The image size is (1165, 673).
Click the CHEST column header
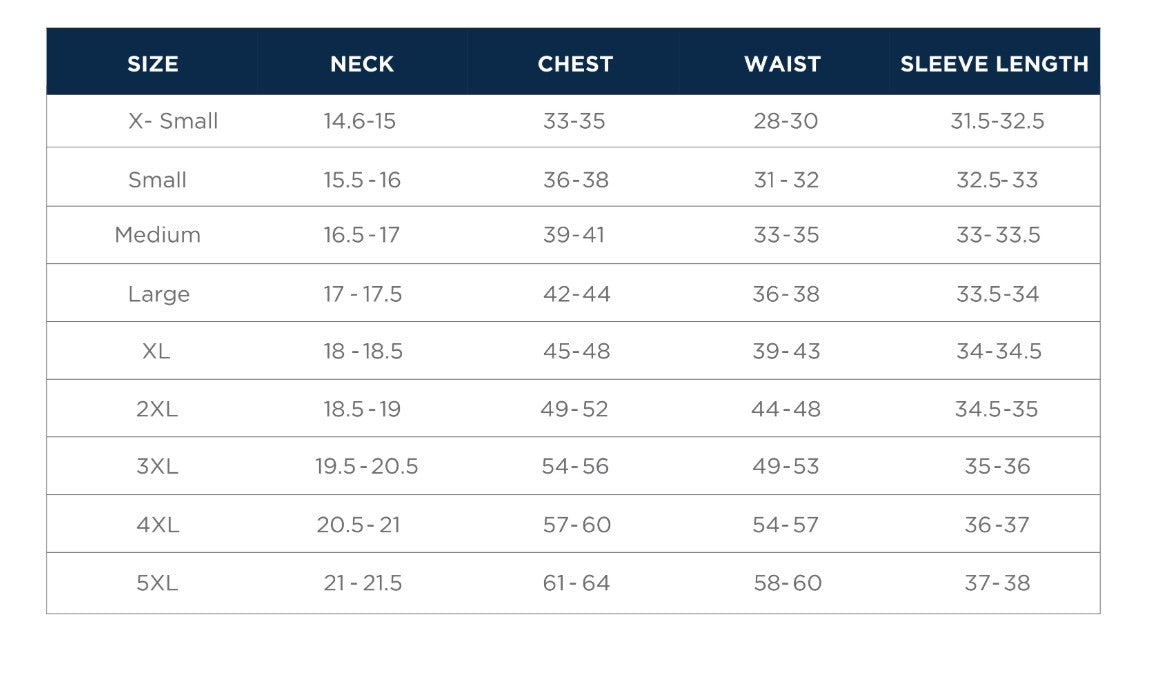[x=575, y=64]
